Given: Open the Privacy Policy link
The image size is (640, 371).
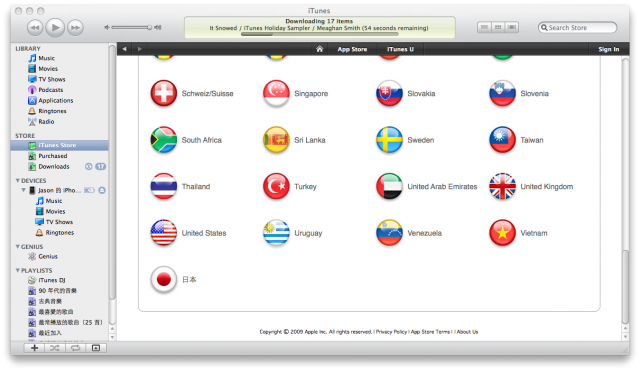Looking at the screenshot, I should (391, 332).
